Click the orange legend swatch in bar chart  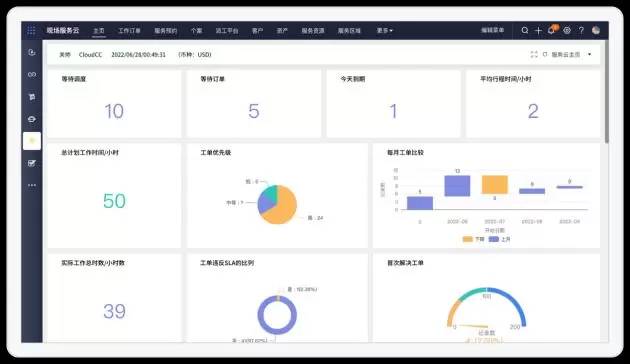pyautogui.click(x=467, y=239)
